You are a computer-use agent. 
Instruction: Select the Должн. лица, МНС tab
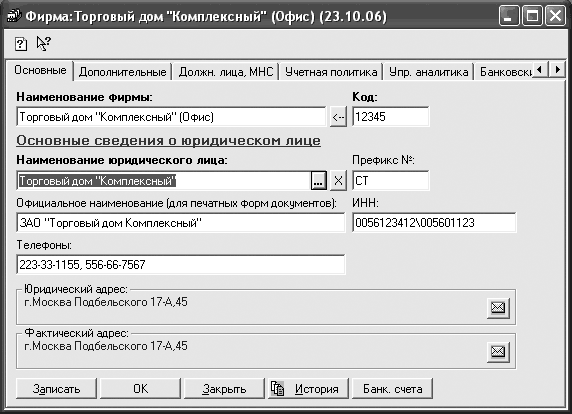coord(226,72)
